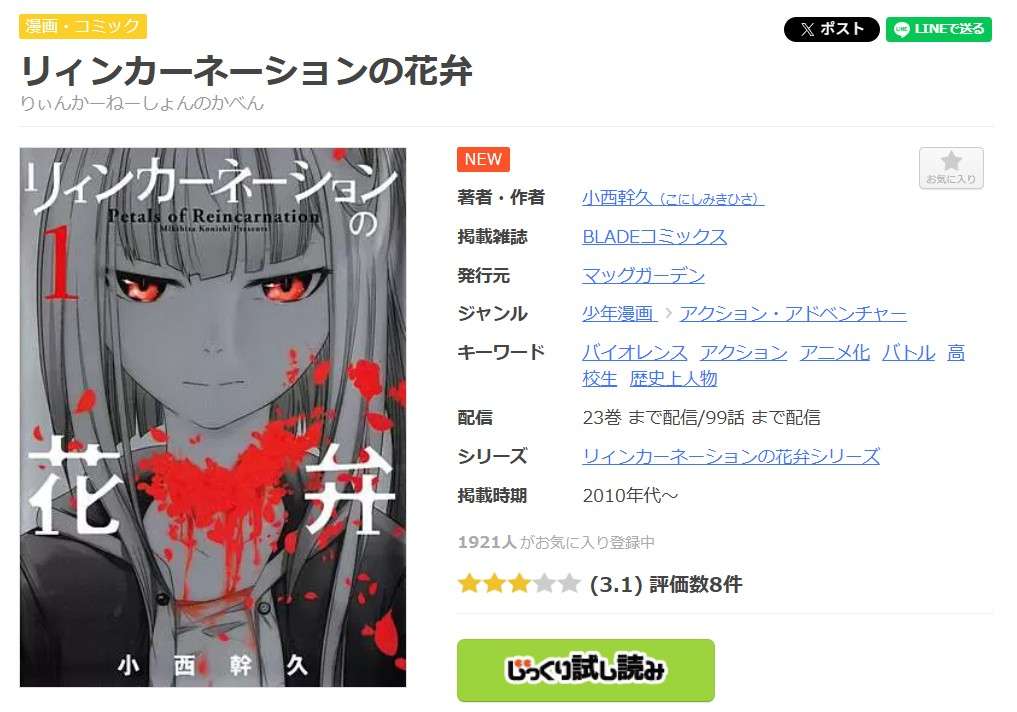Toggle the お気に入り star favorite button
The height and width of the screenshot is (712, 1017).
click(951, 168)
